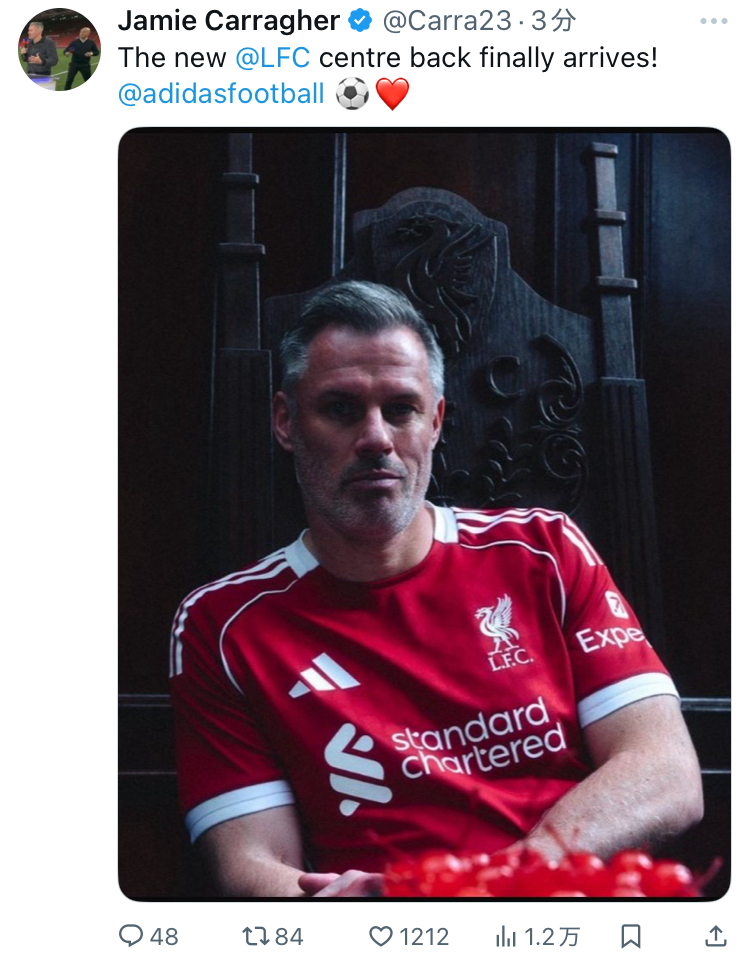750x968 pixels.
Task: Open the @adidasfootball mention link
Action: click(x=221, y=94)
